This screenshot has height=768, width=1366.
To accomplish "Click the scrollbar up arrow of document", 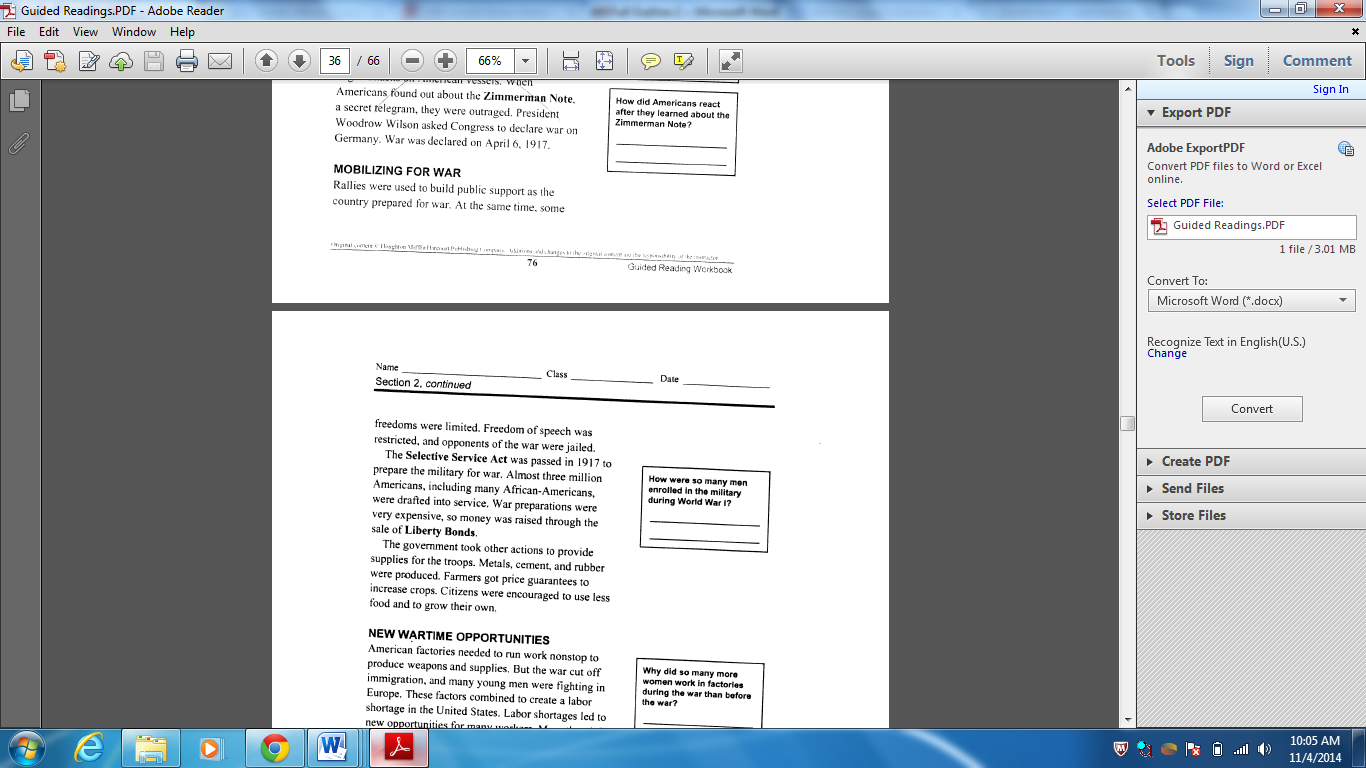I will [x=1128, y=89].
